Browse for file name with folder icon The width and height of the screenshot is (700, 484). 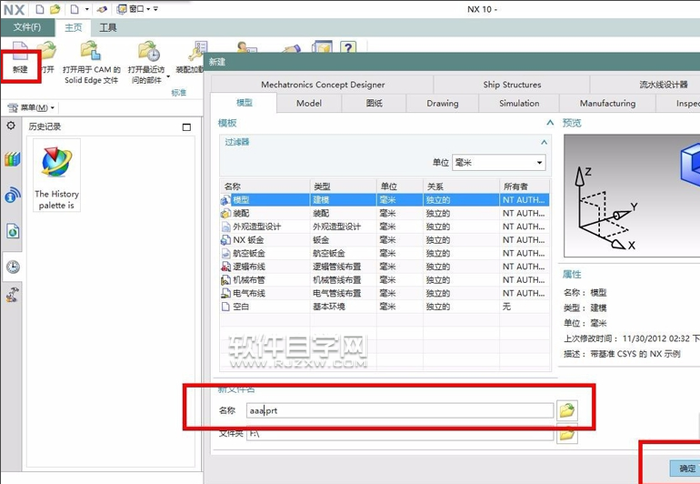point(567,410)
